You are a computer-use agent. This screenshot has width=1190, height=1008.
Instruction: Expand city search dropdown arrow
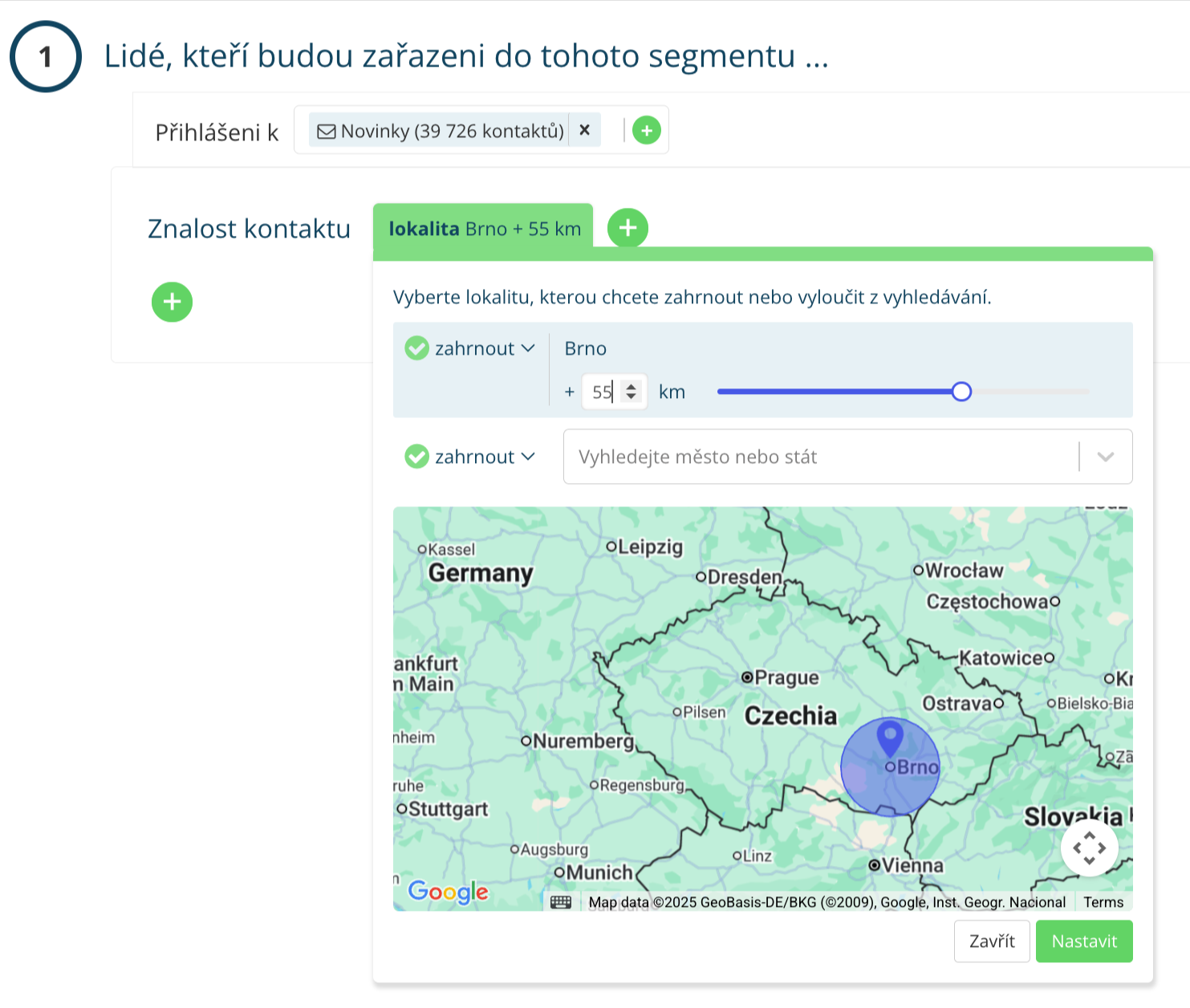(1105, 457)
